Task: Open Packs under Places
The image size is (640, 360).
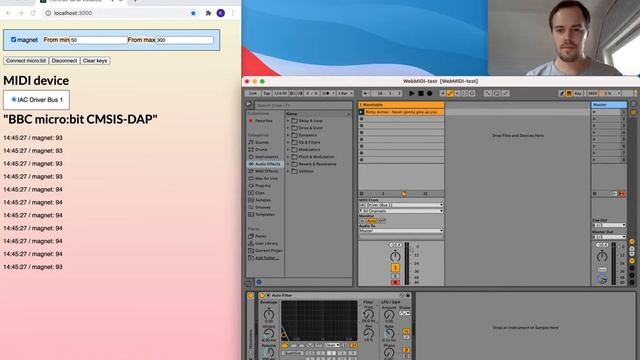Action: [260, 236]
